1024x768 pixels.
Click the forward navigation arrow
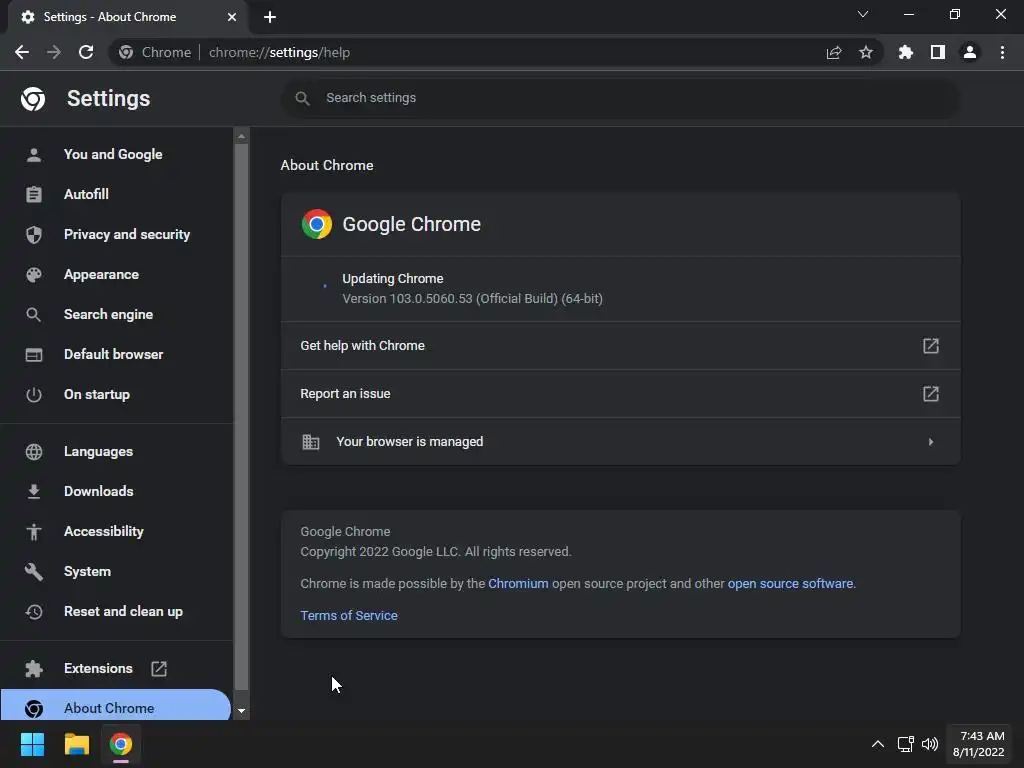click(54, 52)
